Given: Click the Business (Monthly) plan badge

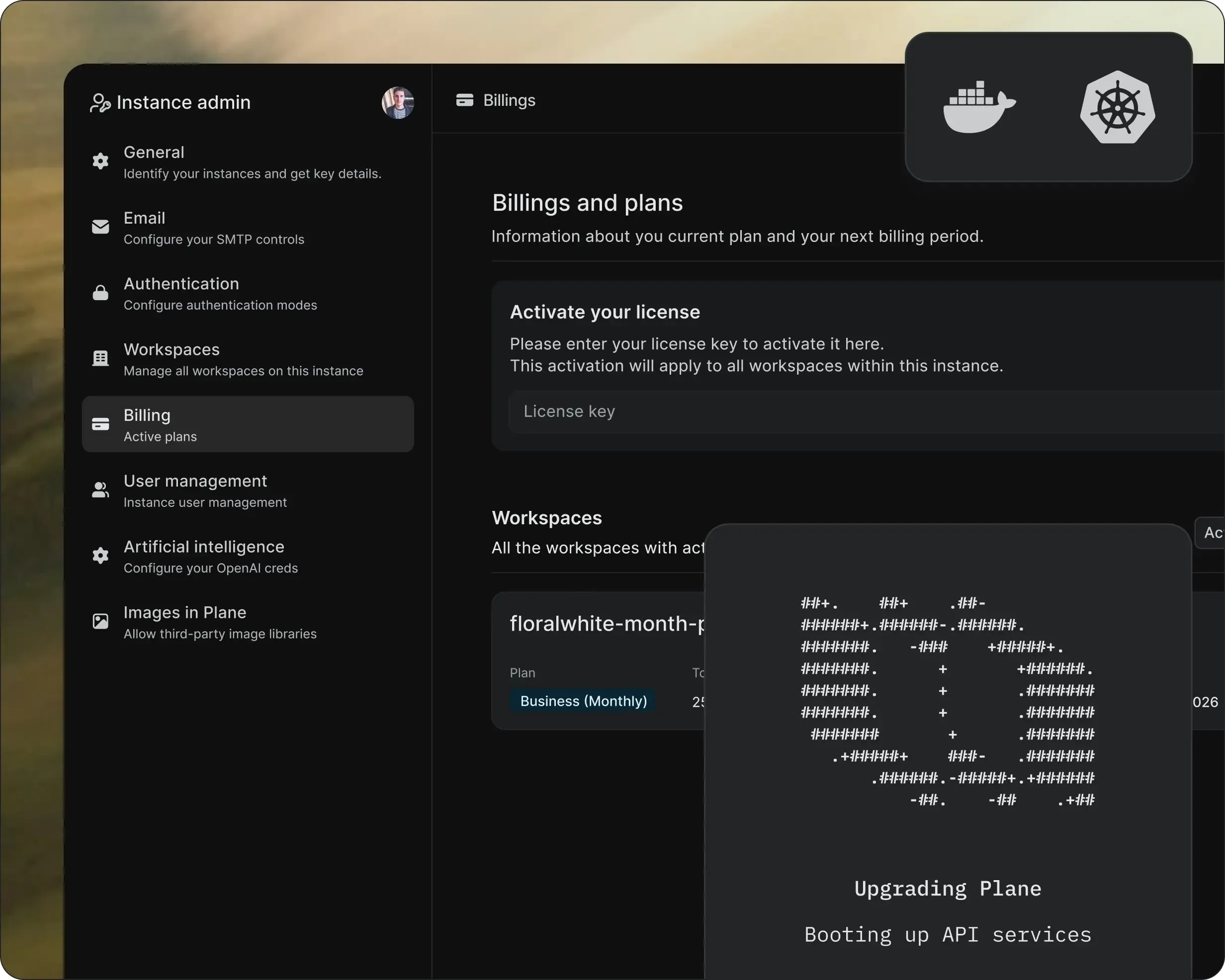Looking at the screenshot, I should [x=584, y=701].
